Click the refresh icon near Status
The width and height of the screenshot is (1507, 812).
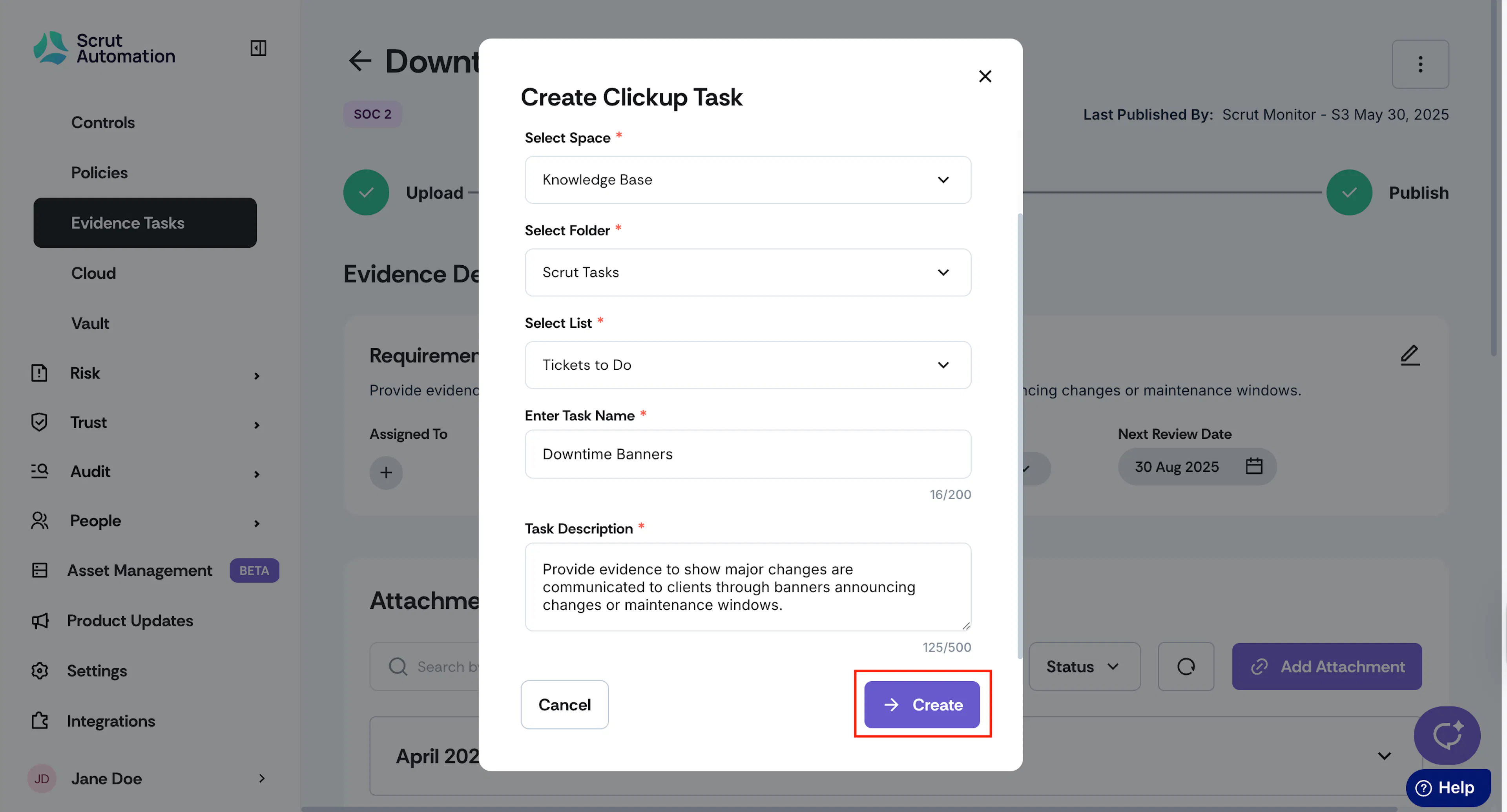[1186, 666]
